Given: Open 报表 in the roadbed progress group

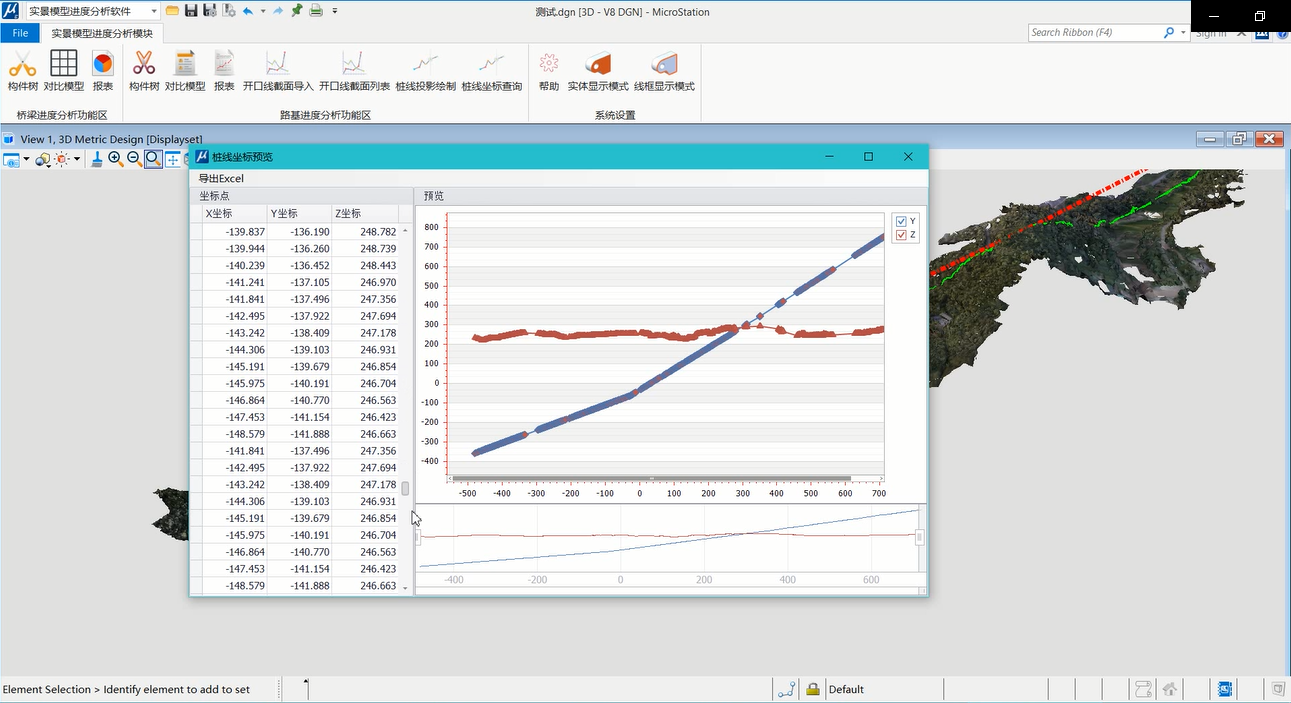Looking at the screenshot, I should pos(224,71).
